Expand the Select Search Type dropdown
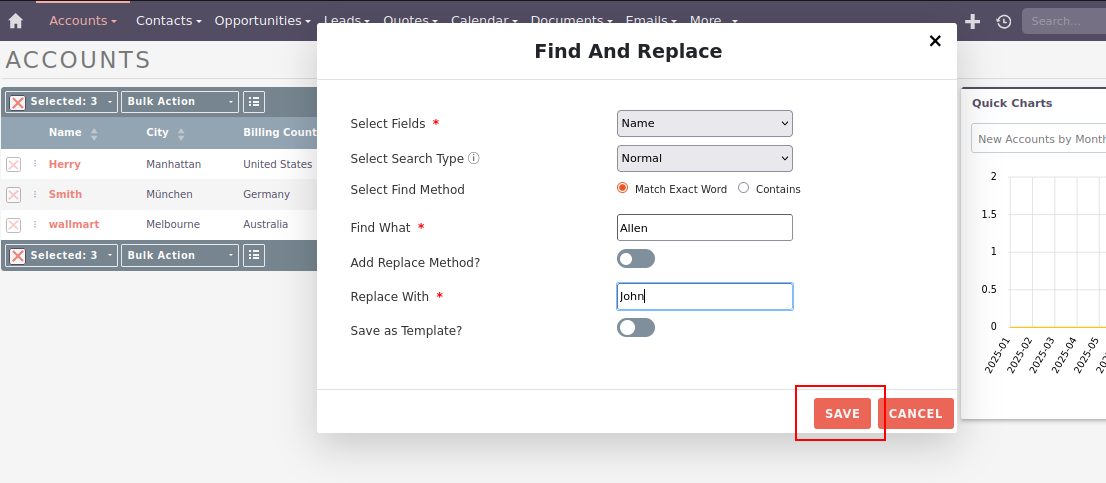The image size is (1106, 483). [704, 158]
